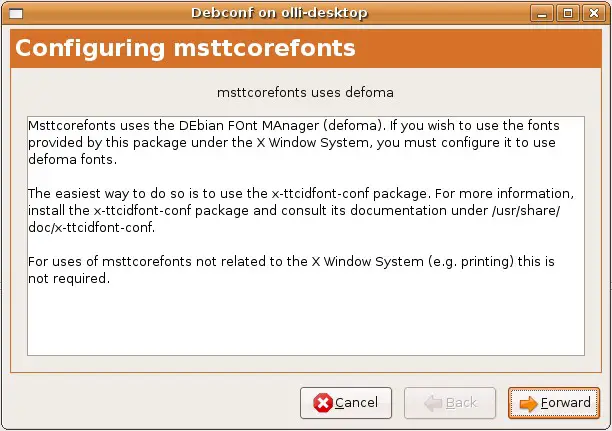This screenshot has width=612, height=431.
Task: Close the Debconf window
Action: 591,12
